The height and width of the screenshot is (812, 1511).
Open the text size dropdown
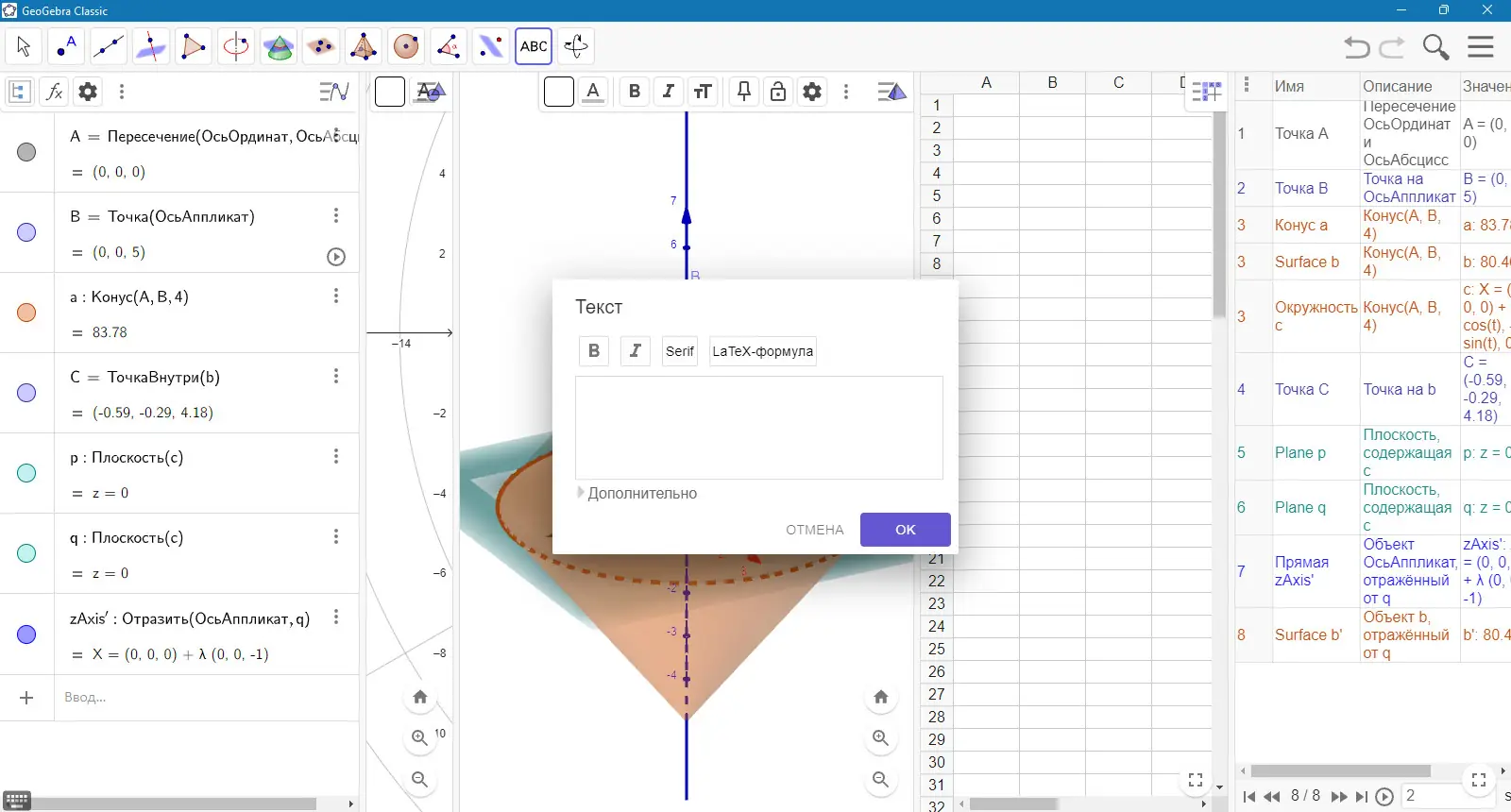[x=703, y=92]
